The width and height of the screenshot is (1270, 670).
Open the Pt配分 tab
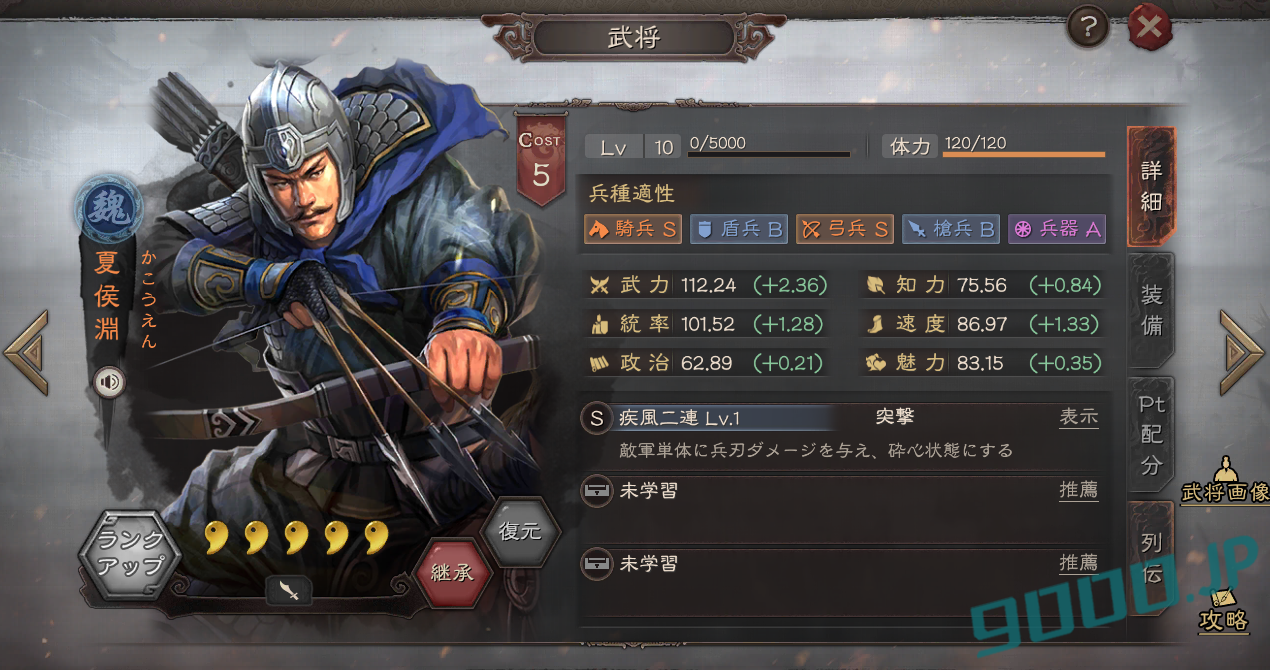[1151, 435]
